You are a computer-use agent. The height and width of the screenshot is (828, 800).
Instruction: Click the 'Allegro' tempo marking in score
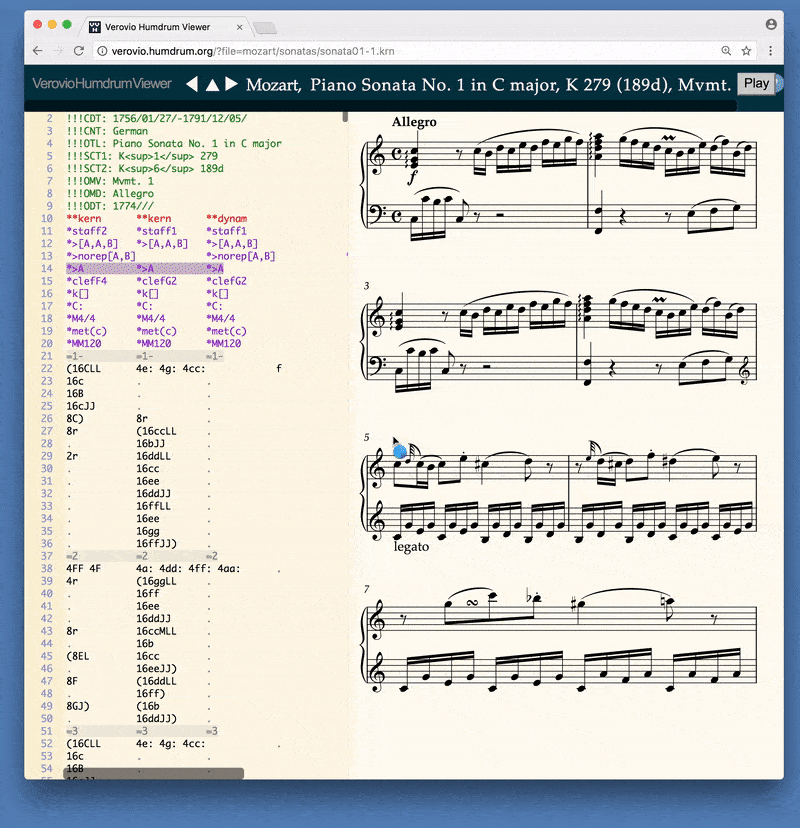tap(414, 122)
